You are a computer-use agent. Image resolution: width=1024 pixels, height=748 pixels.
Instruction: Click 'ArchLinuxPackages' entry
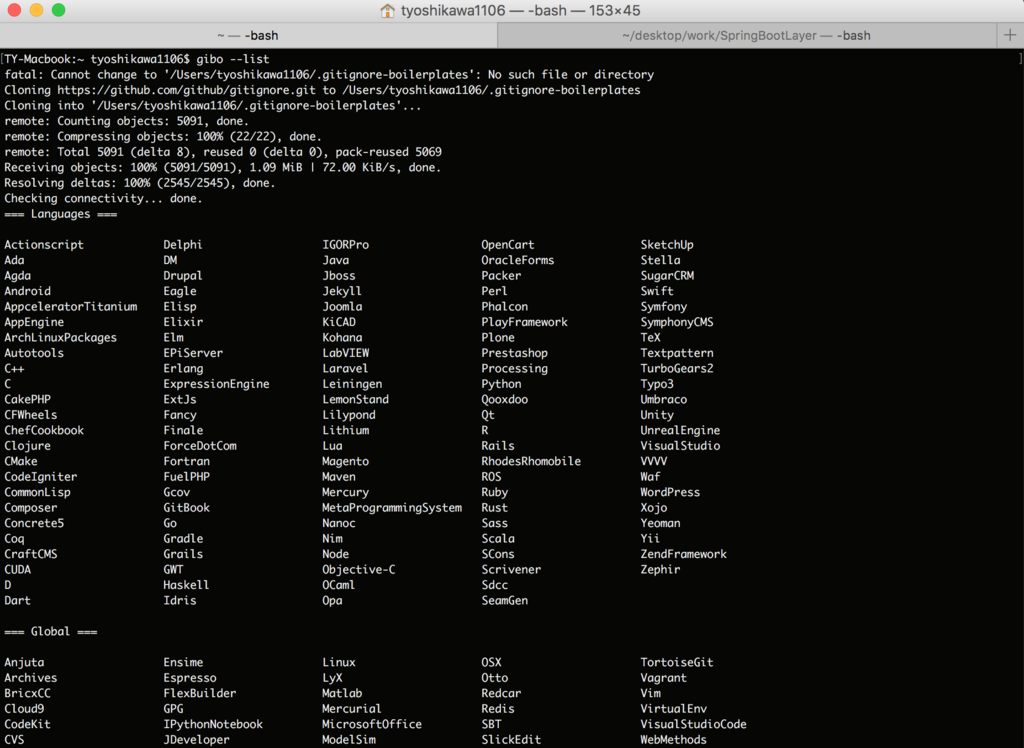pyautogui.click(x=60, y=338)
